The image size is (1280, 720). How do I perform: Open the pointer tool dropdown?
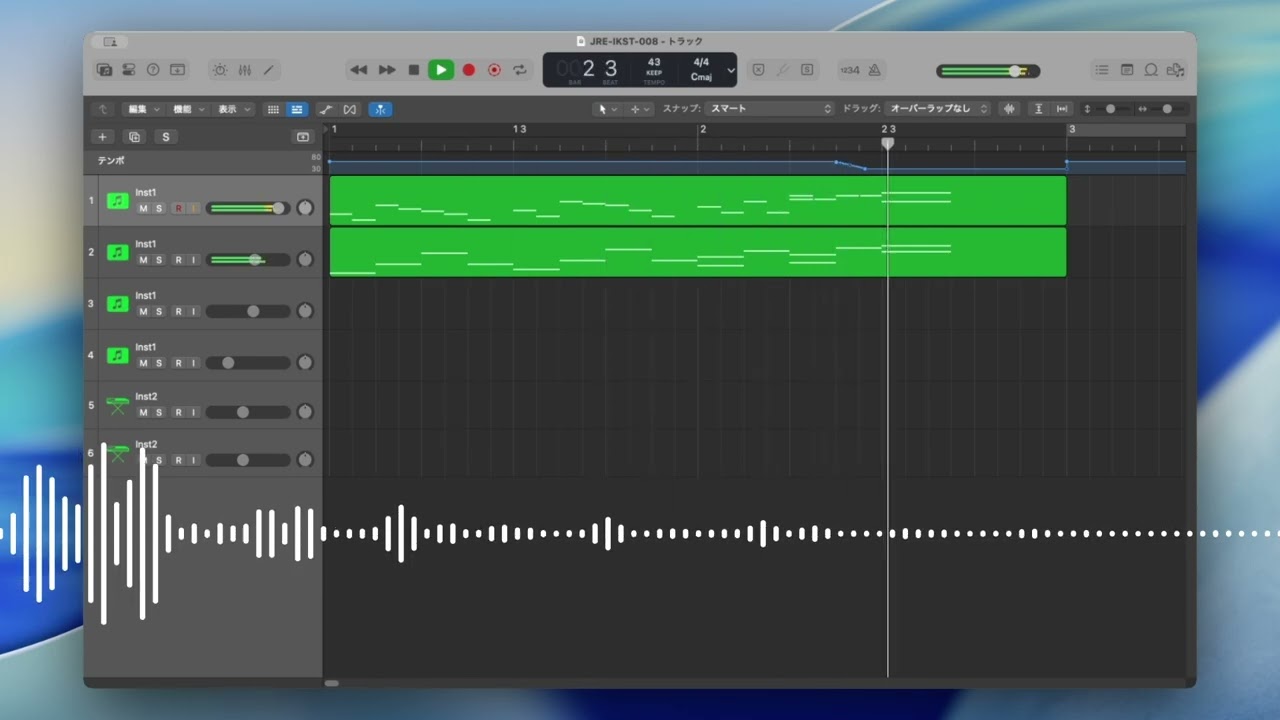click(x=606, y=109)
